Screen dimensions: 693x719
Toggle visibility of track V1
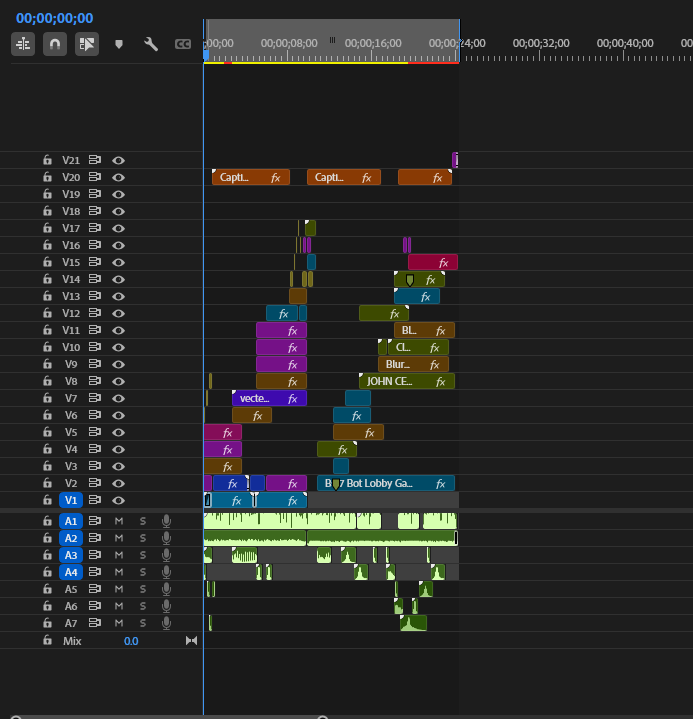pos(118,500)
